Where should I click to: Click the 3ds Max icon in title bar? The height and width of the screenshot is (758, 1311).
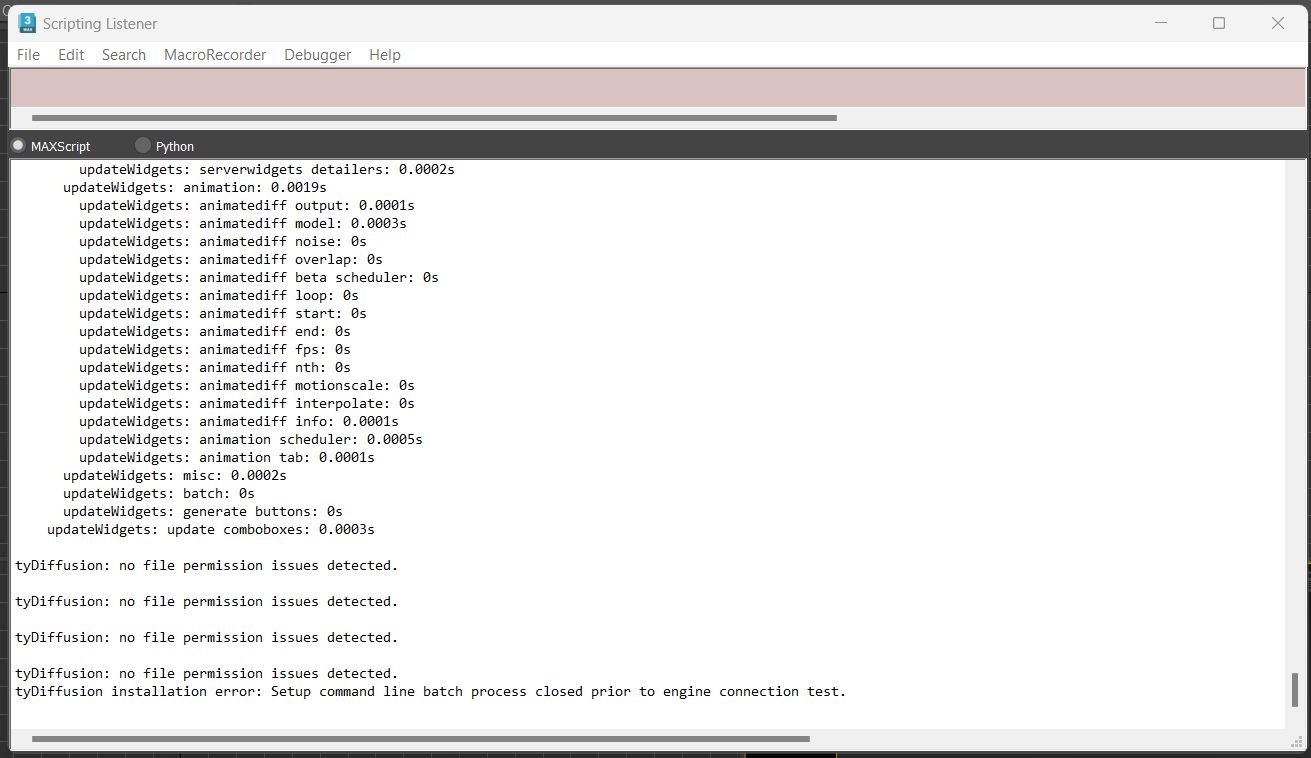[x=27, y=23]
